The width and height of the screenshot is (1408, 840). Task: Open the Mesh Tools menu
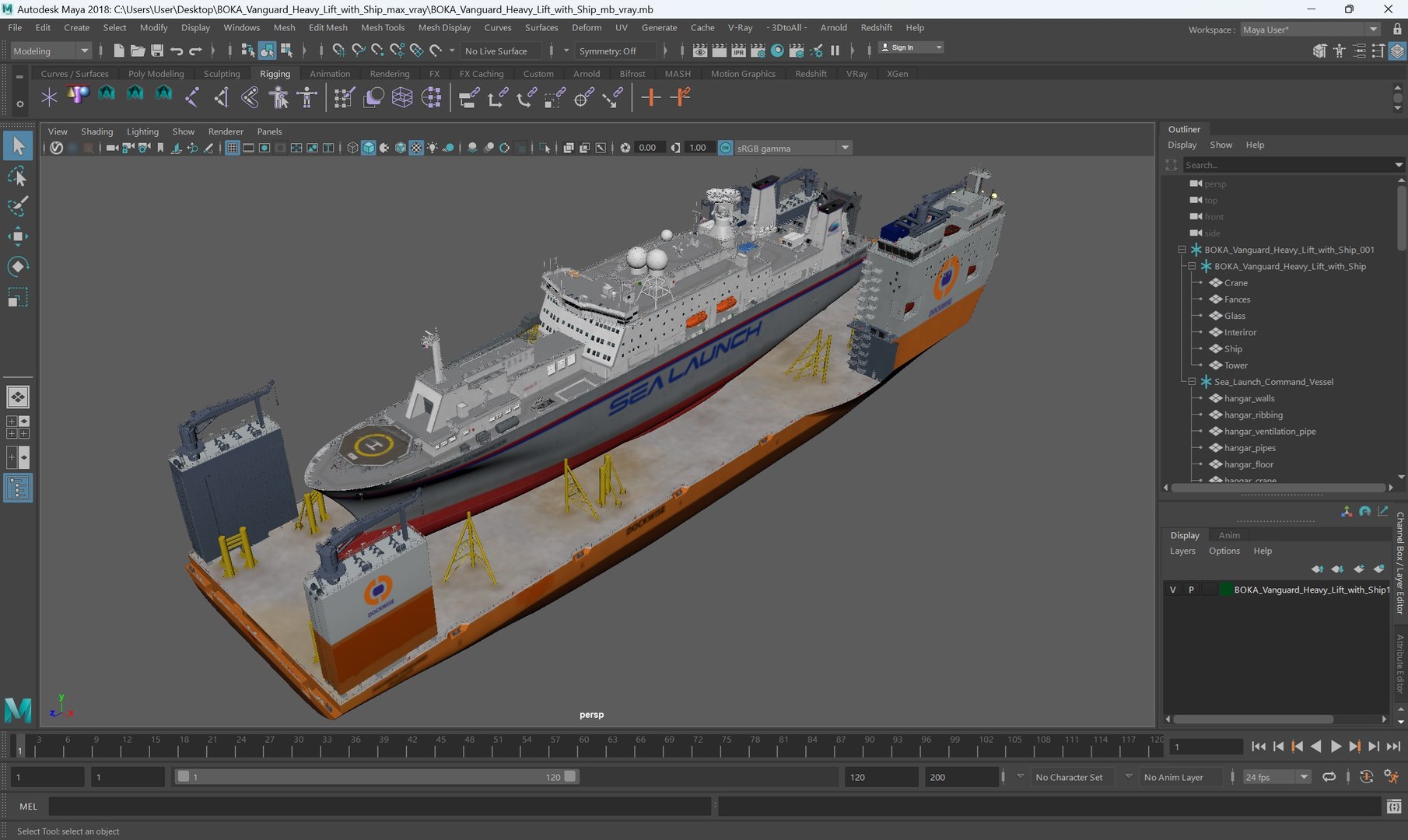(x=383, y=27)
